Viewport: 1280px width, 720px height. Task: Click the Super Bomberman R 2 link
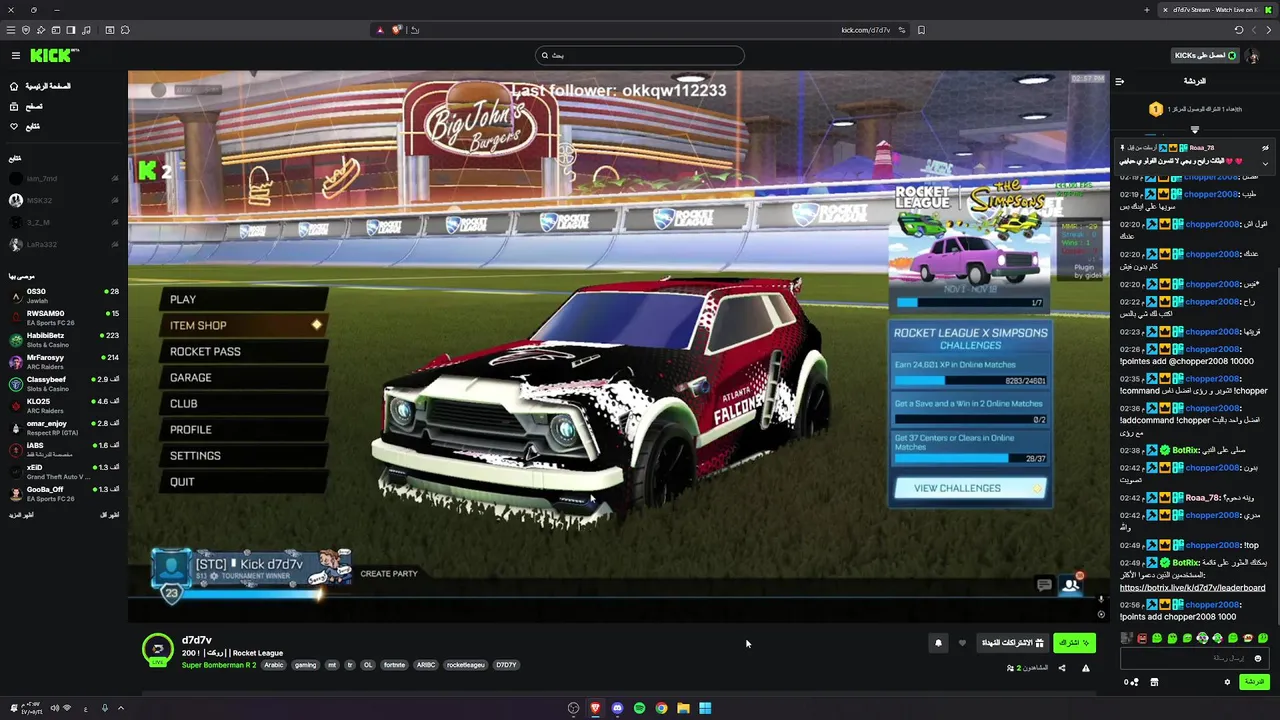click(219, 665)
